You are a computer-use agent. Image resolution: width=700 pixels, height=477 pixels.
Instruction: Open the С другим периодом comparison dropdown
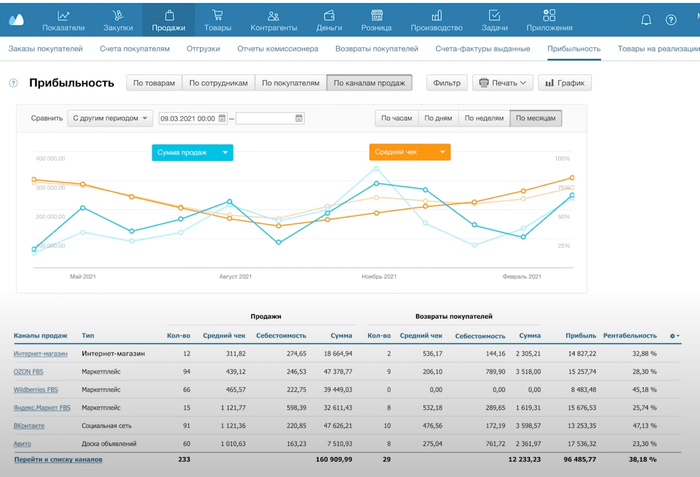click(110, 118)
